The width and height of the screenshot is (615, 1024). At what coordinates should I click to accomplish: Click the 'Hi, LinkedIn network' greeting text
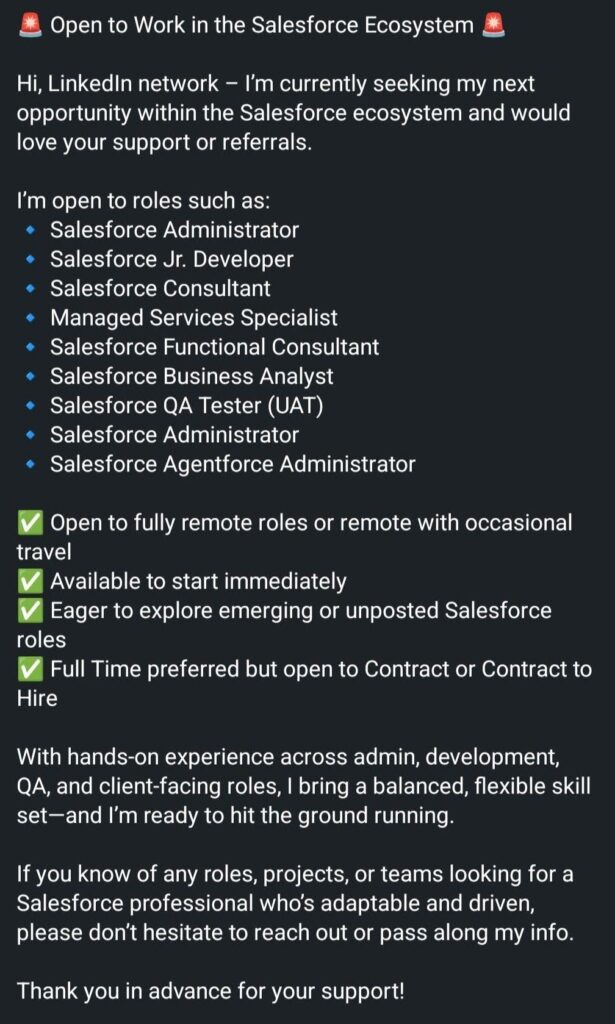coord(118,84)
